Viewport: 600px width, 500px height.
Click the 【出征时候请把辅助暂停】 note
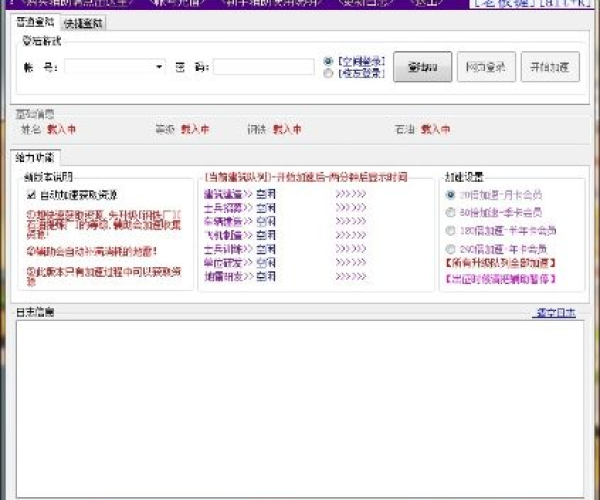(x=501, y=279)
